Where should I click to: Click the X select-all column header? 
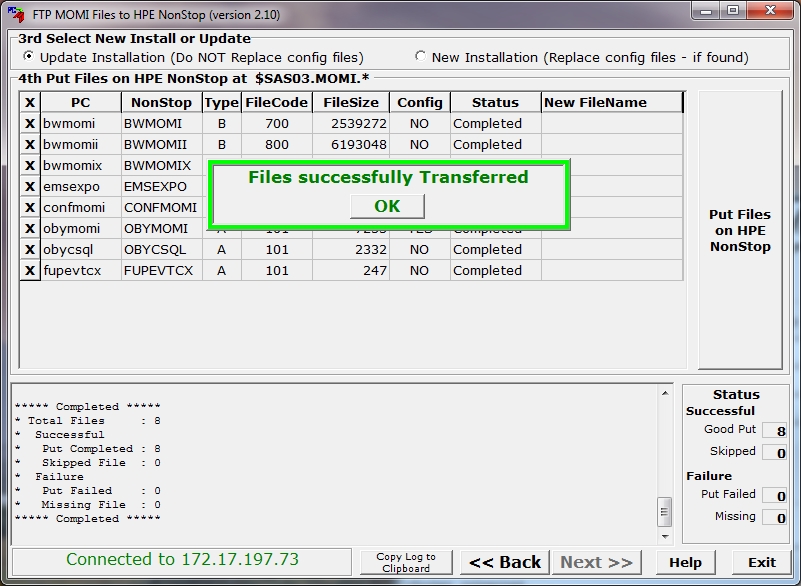point(30,103)
